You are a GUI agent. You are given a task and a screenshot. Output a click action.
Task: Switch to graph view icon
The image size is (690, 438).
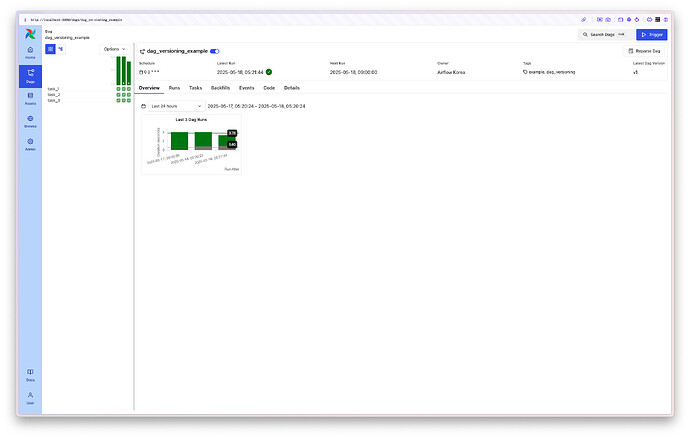(x=61, y=48)
